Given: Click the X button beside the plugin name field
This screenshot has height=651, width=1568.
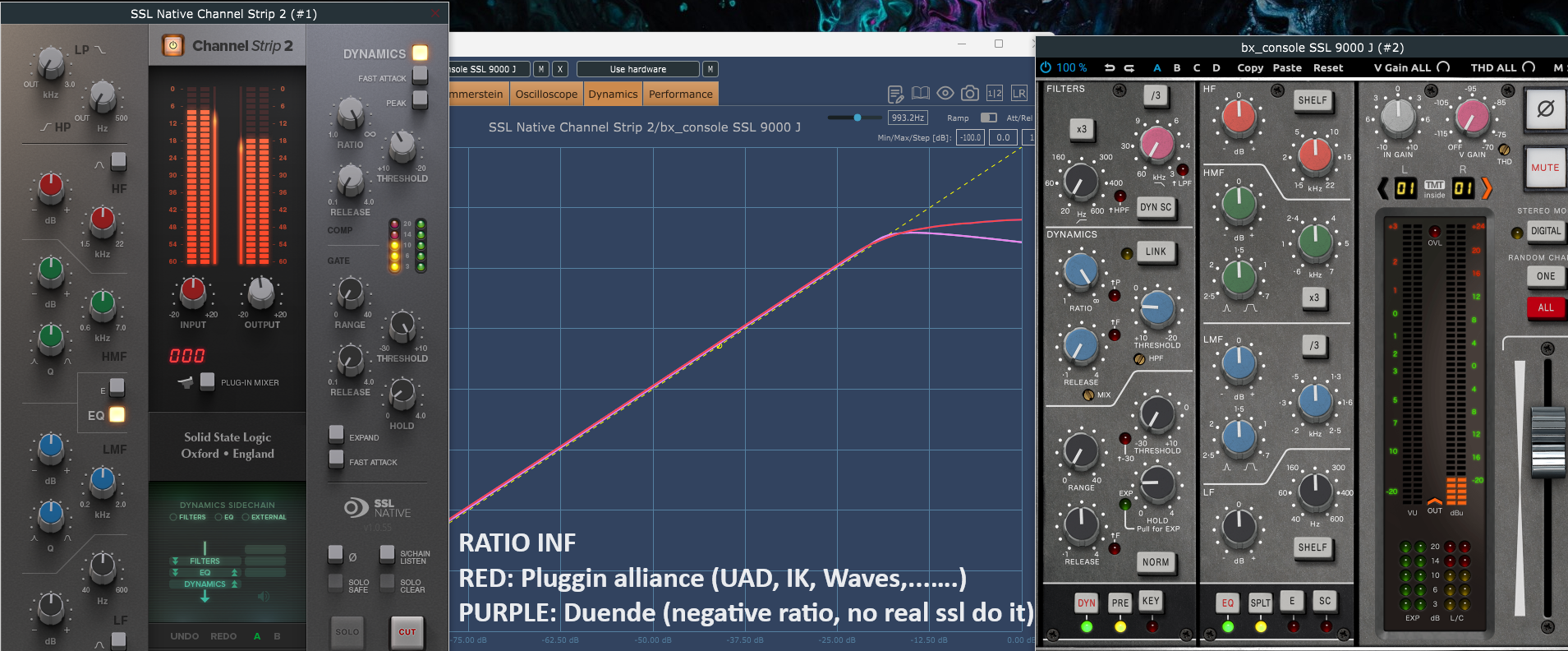Looking at the screenshot, I should click(x=560, y=69).
